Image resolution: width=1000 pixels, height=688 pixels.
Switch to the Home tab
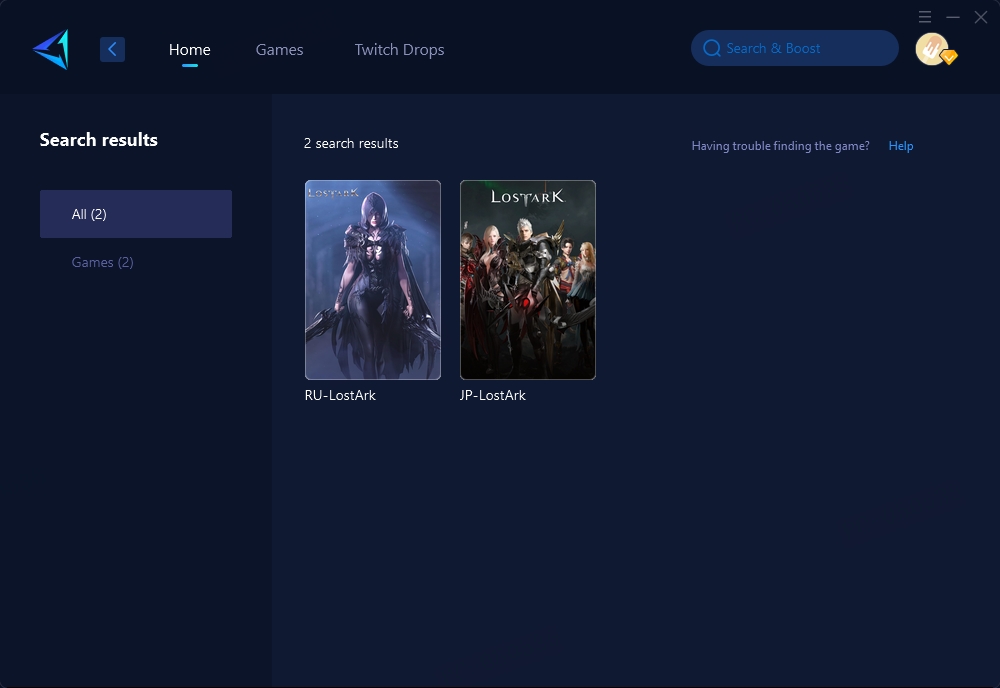tap(189, 50)
